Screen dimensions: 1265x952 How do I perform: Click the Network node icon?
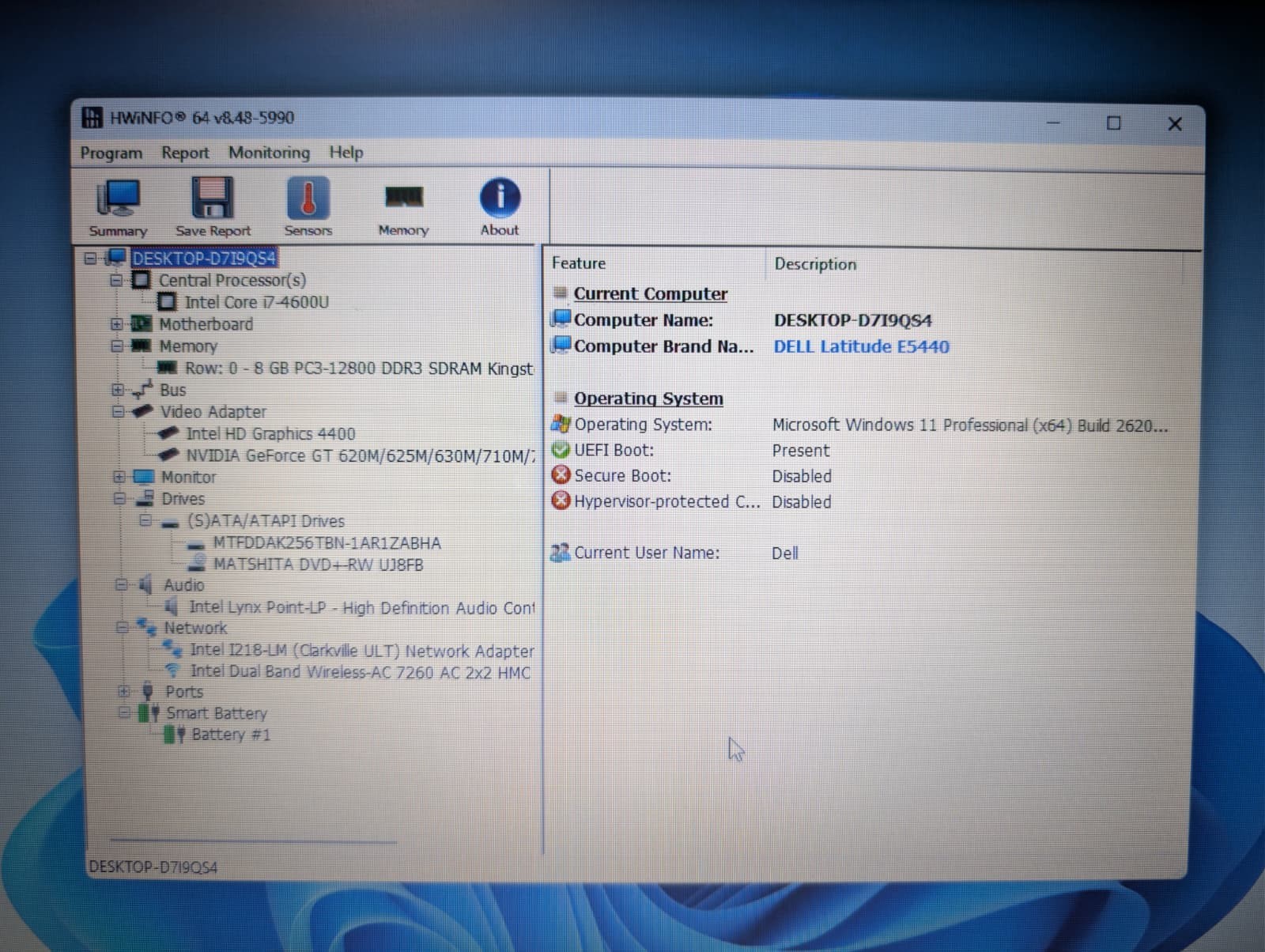tap(147, 627)
